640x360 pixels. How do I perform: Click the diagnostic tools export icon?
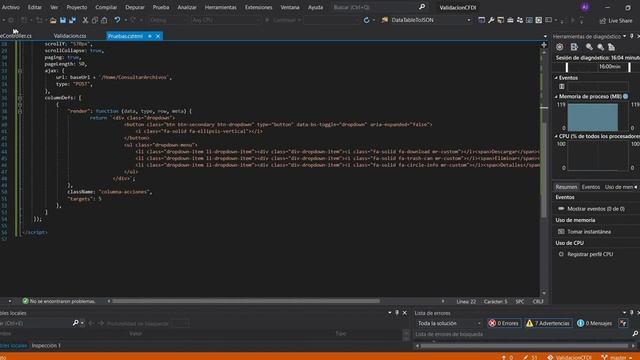pyautogui.click(x=574, y=47)
